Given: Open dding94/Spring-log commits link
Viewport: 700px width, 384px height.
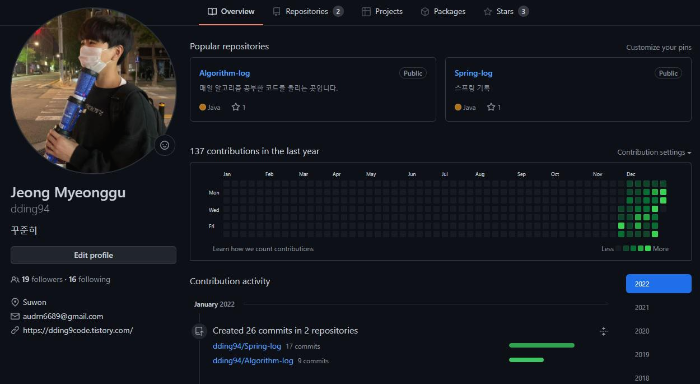Looking at the screenshot, I should pyautogui.click(x=247, y=346).
